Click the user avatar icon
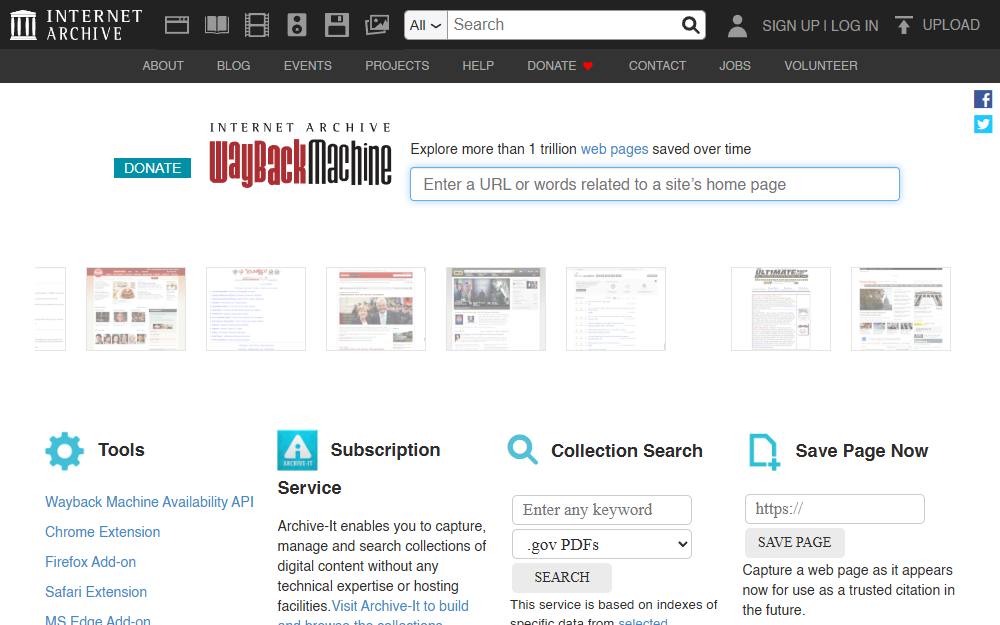This screenshot has height=625, width=1000. pyautogui.click(x=737, y=26)
